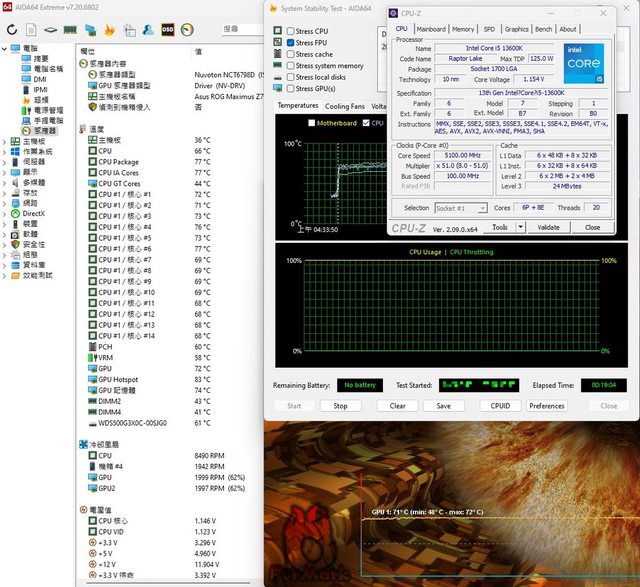Click the Validate button in CPU-Z

pos(548,227)
